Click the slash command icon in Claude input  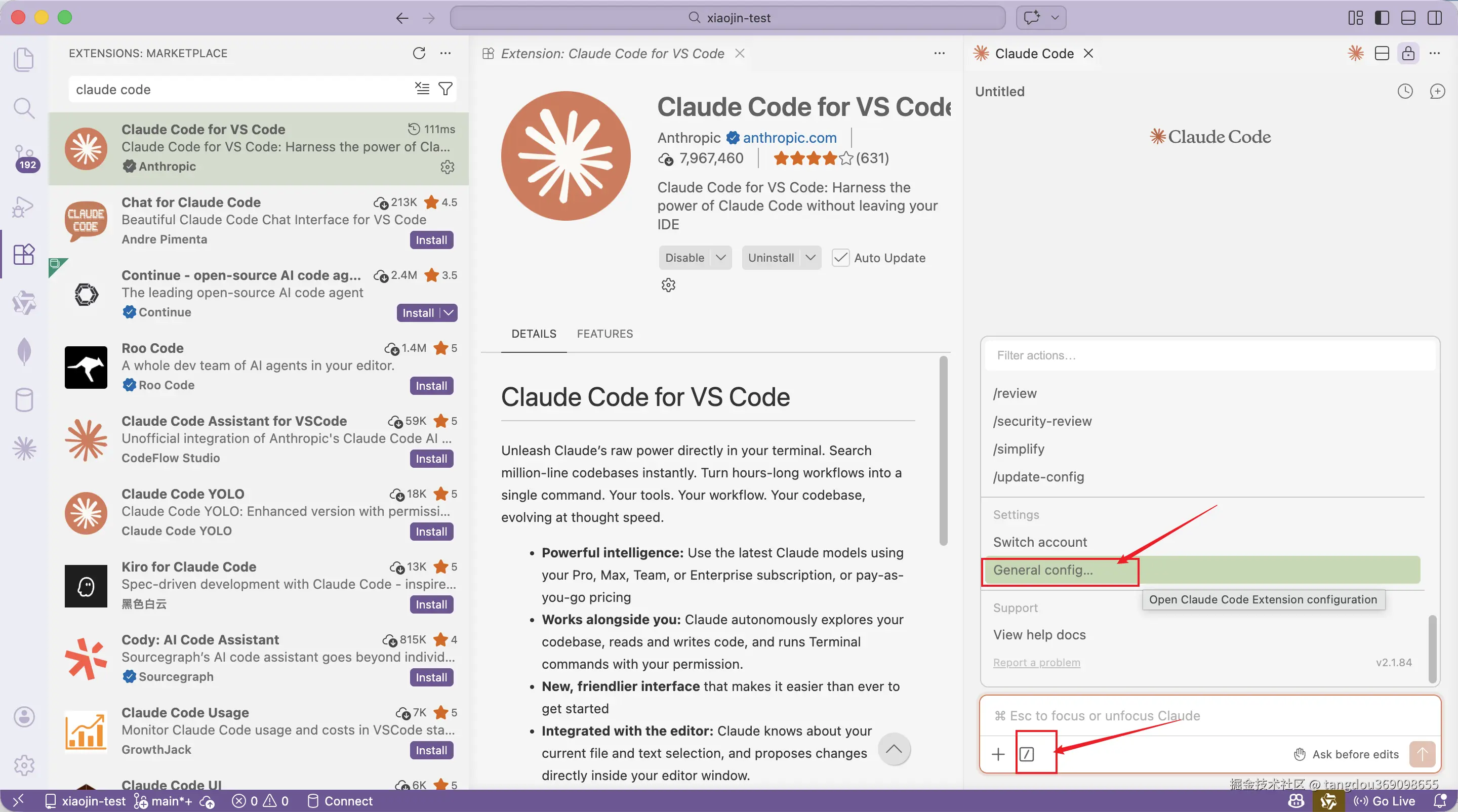point(1027,754)
